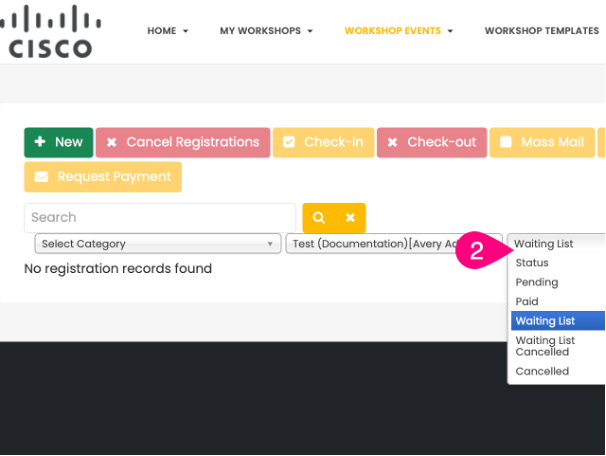606x456 pixels.
Task: Click the Waiting List status dropdown field
Action: pyautogui.click(x=556, y=243)
